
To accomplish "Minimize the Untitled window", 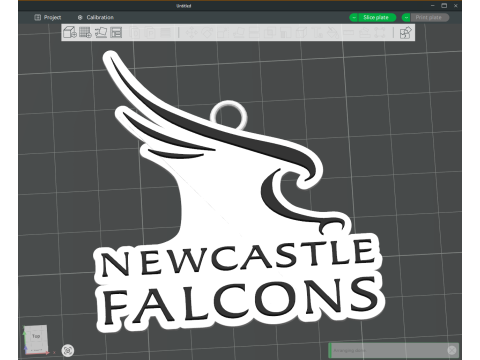I will click(433, 6).
